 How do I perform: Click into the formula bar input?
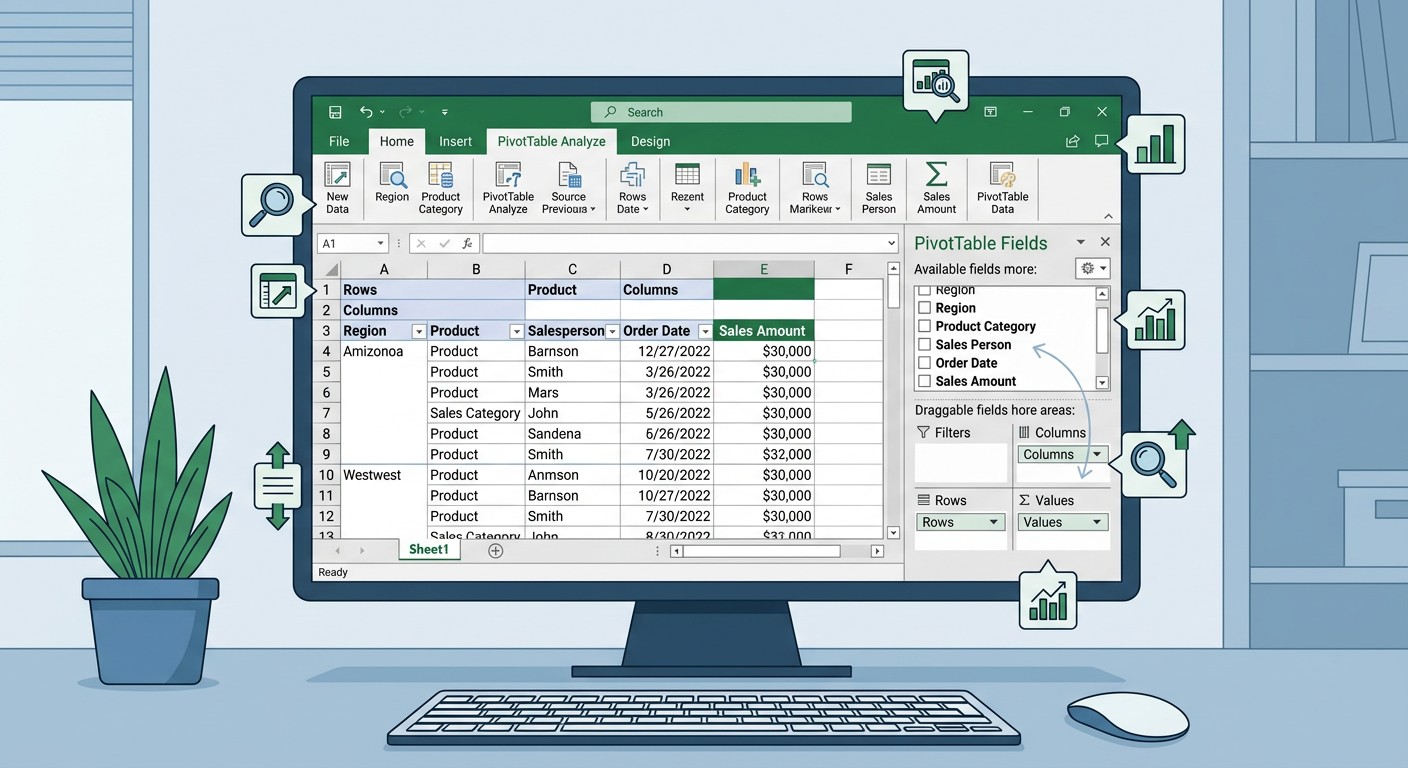(x=690, y=243)
